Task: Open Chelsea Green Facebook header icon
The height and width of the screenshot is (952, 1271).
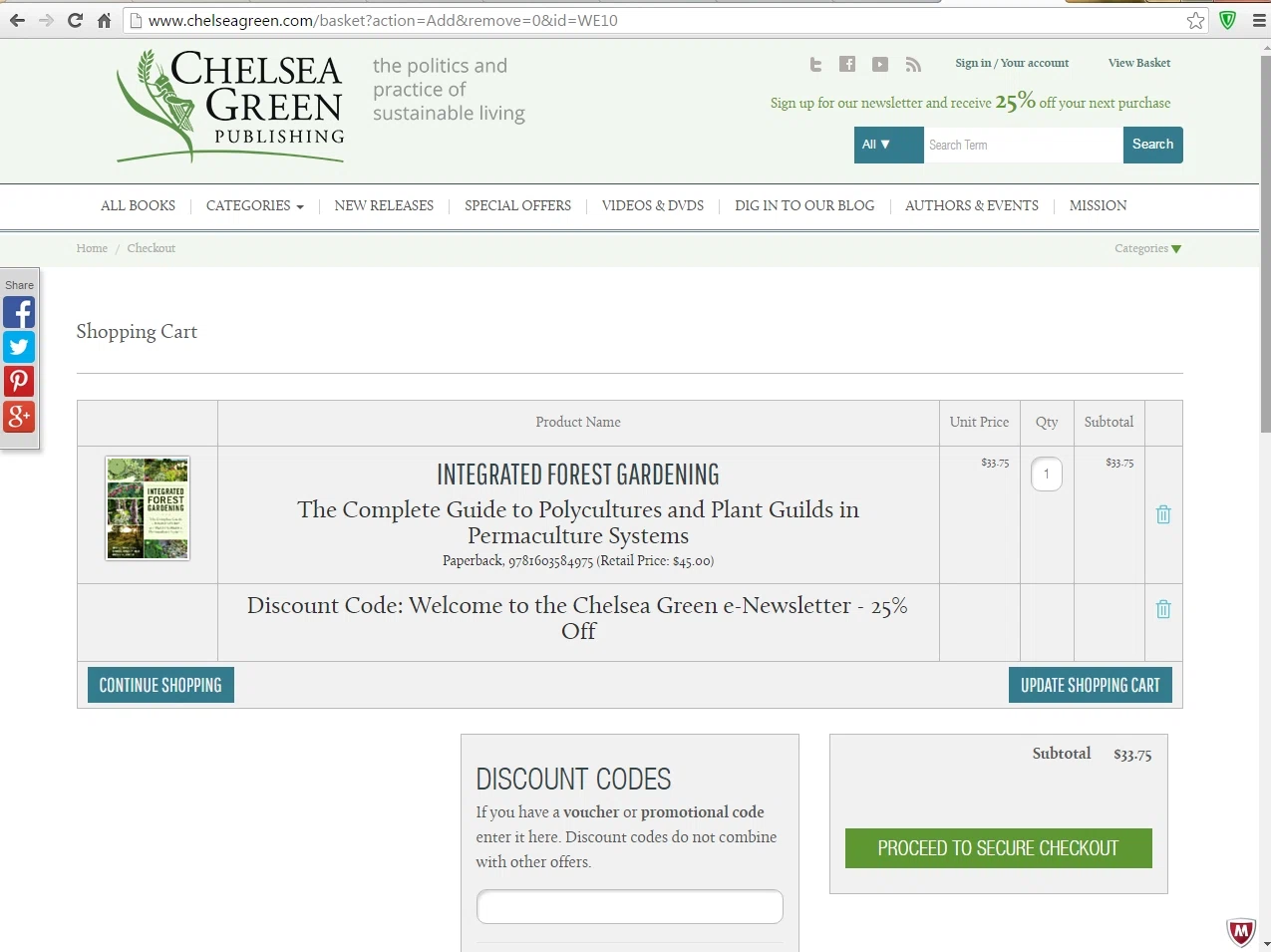Action: (847, 64)
